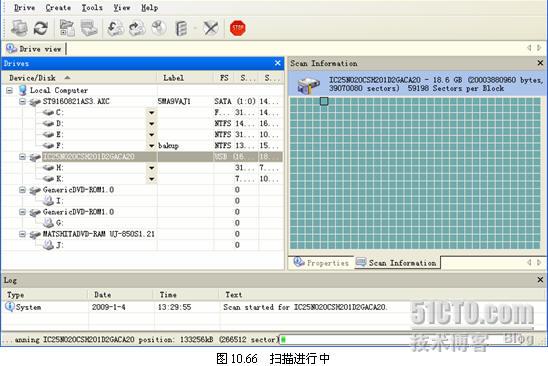Click the FS column header

tap(224, 78)
